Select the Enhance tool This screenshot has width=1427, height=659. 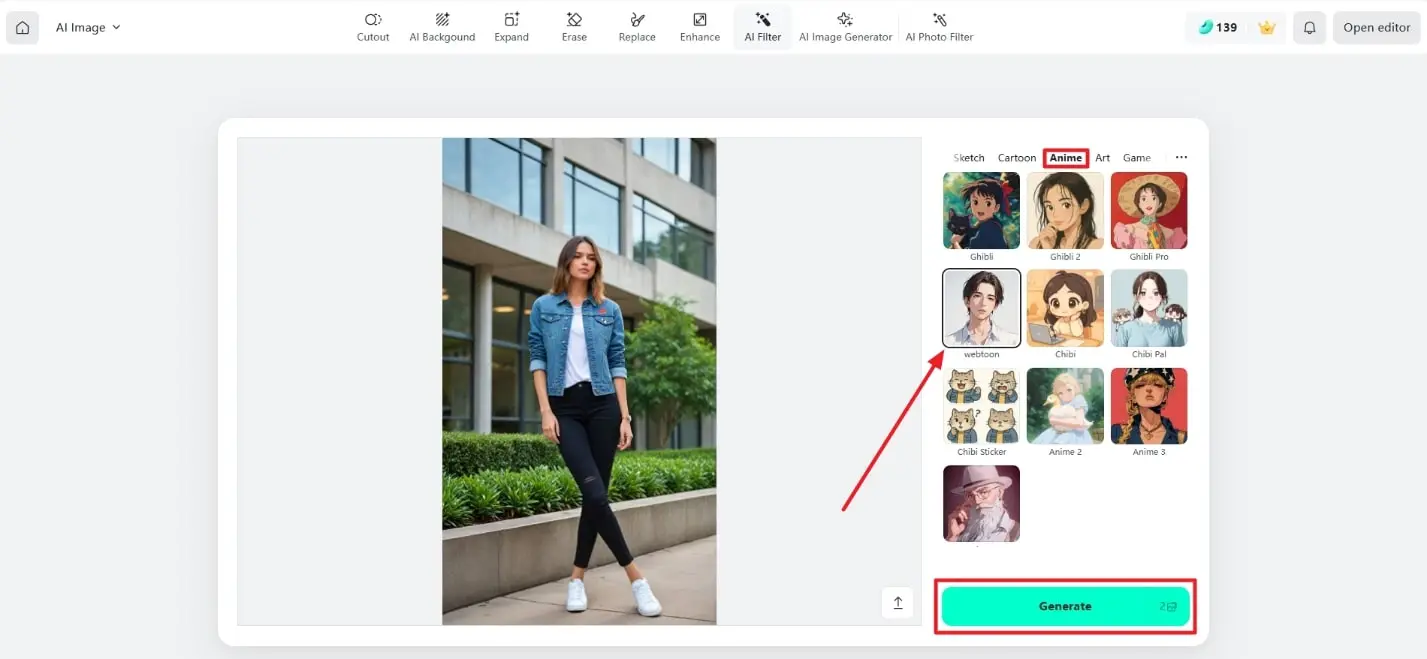(x=699, y=27)
